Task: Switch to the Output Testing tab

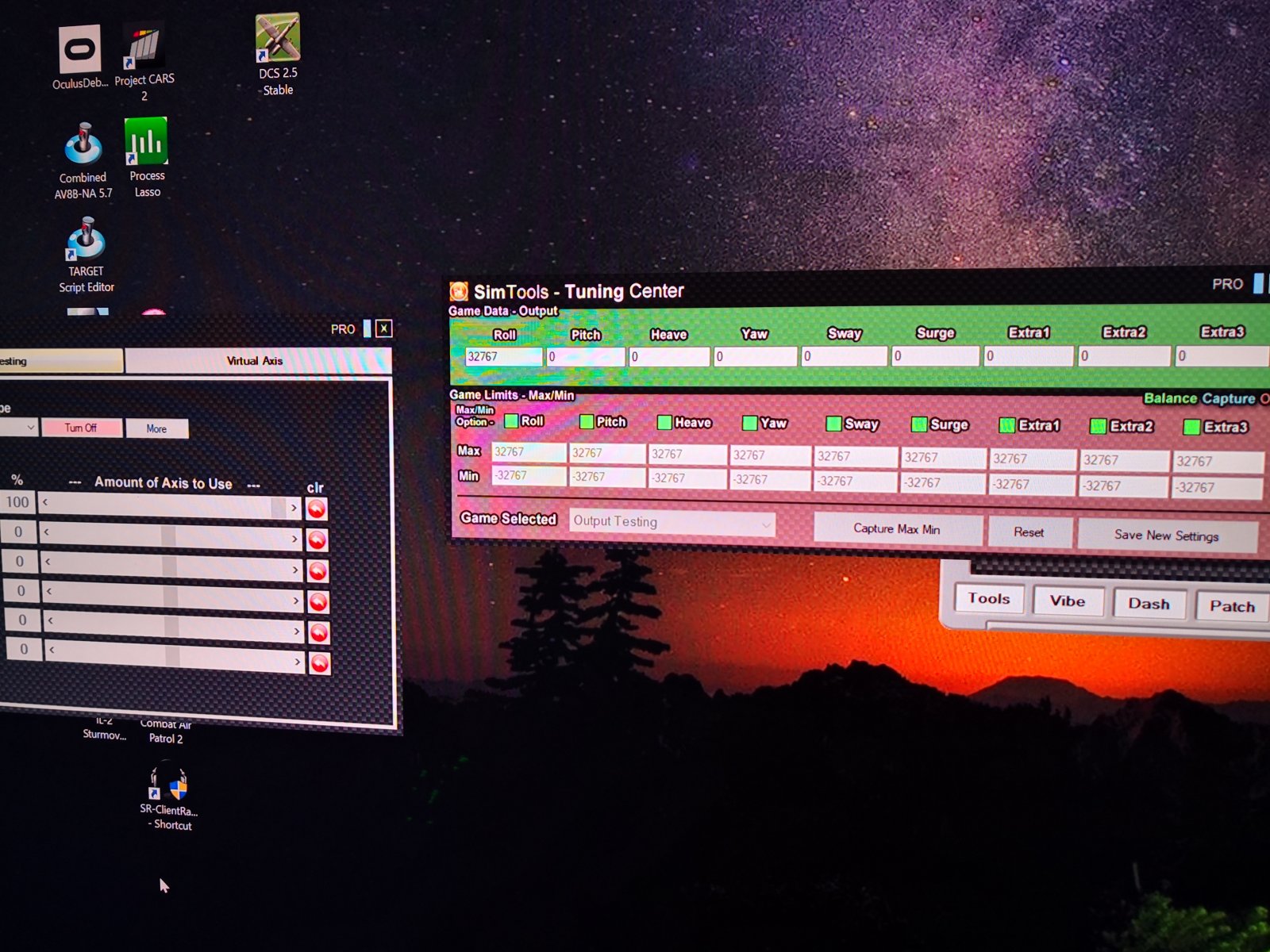Action: tap(61, 361)
